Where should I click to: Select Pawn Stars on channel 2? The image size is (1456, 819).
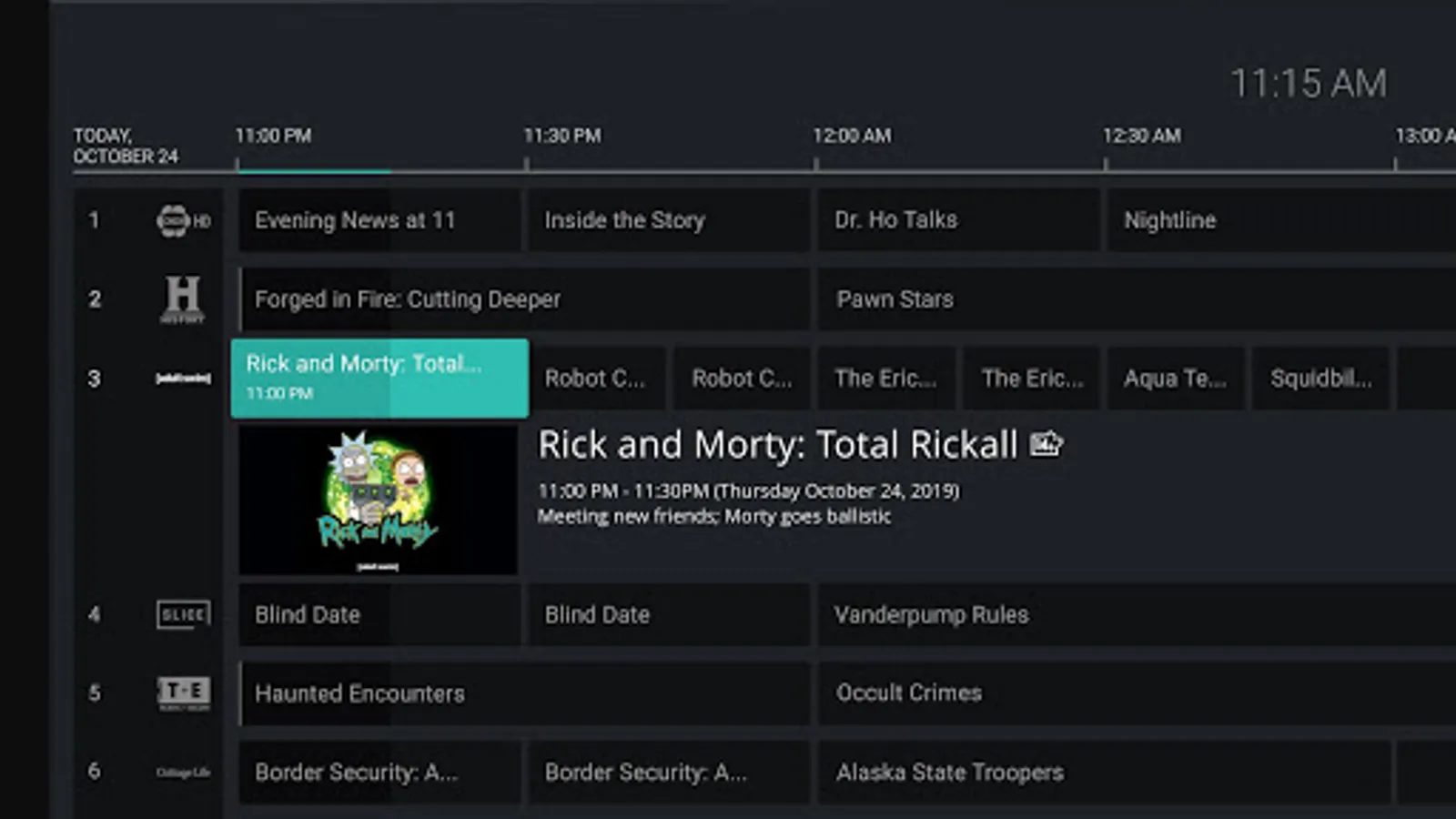[1137, 299]
